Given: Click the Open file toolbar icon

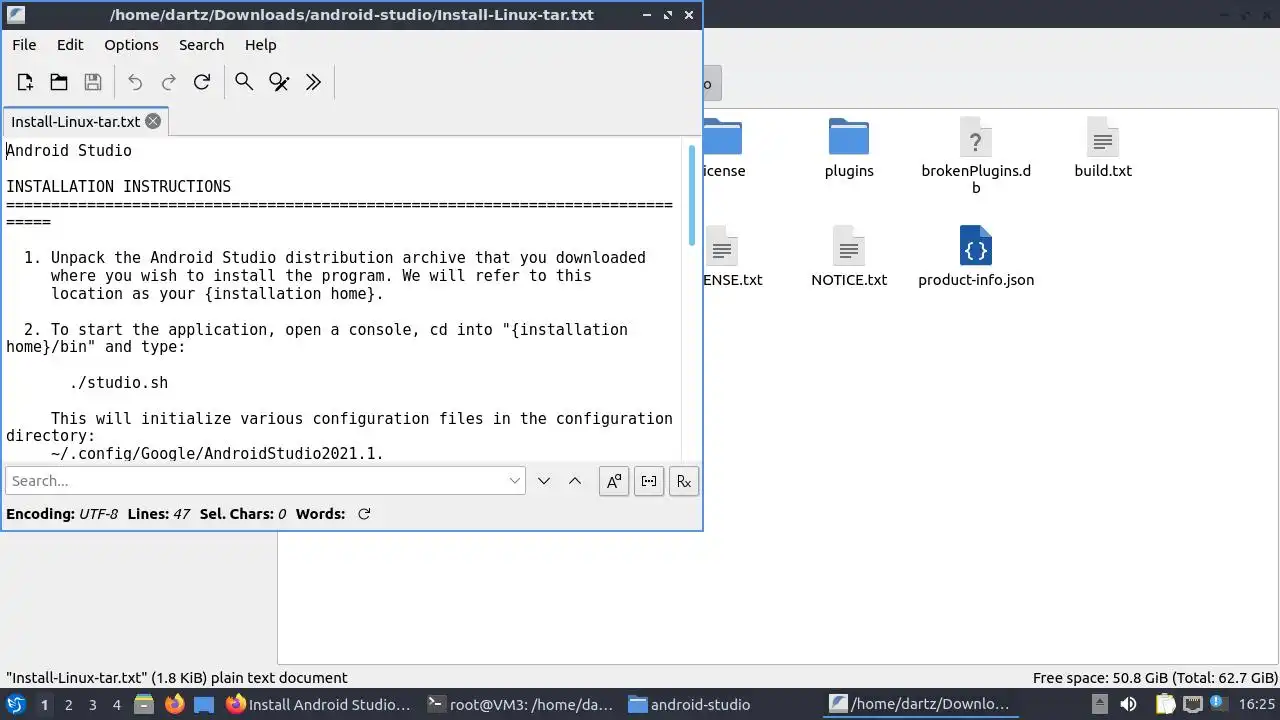Looking at the screenshot, I should [x=59, y=82].
